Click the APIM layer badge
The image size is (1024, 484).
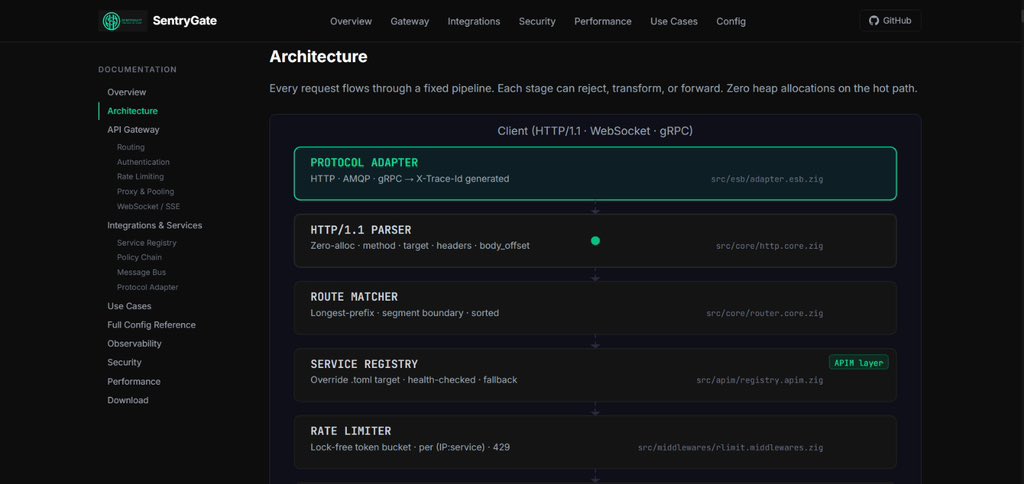coord(859,363)
